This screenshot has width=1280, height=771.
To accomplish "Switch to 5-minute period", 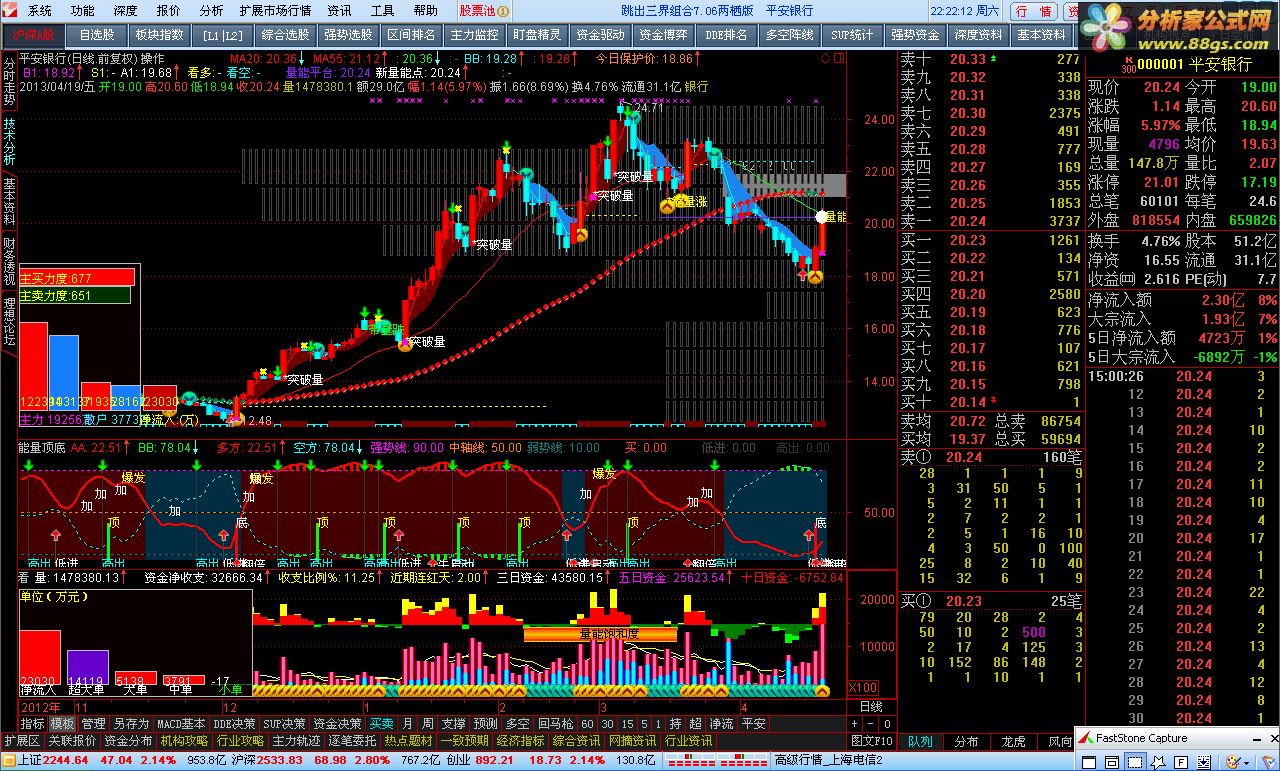I will coord(644,724).
